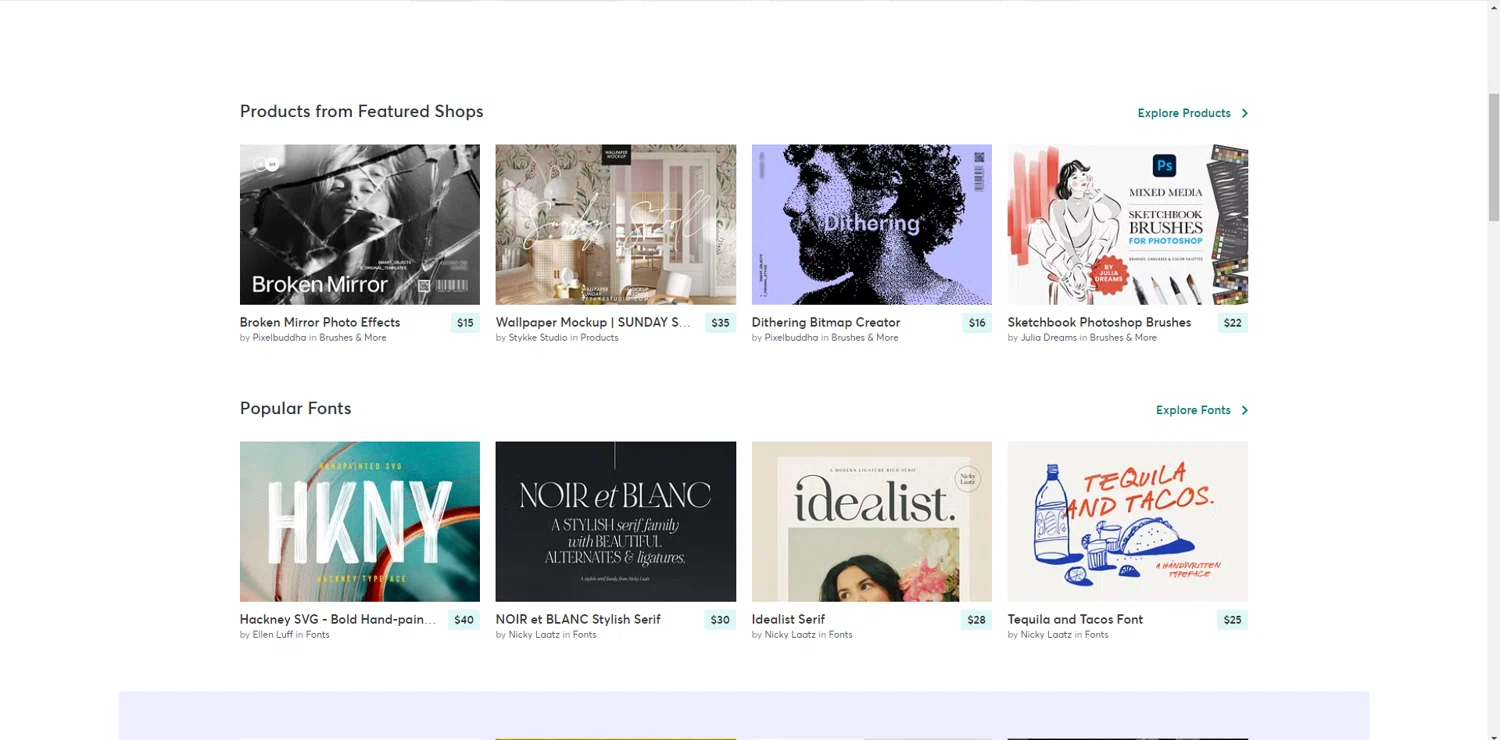1500x740 pixels.
Task: Open the Sketchbook Photoshop Brushes thumbnail
Action: click(x=1128, y=225)
